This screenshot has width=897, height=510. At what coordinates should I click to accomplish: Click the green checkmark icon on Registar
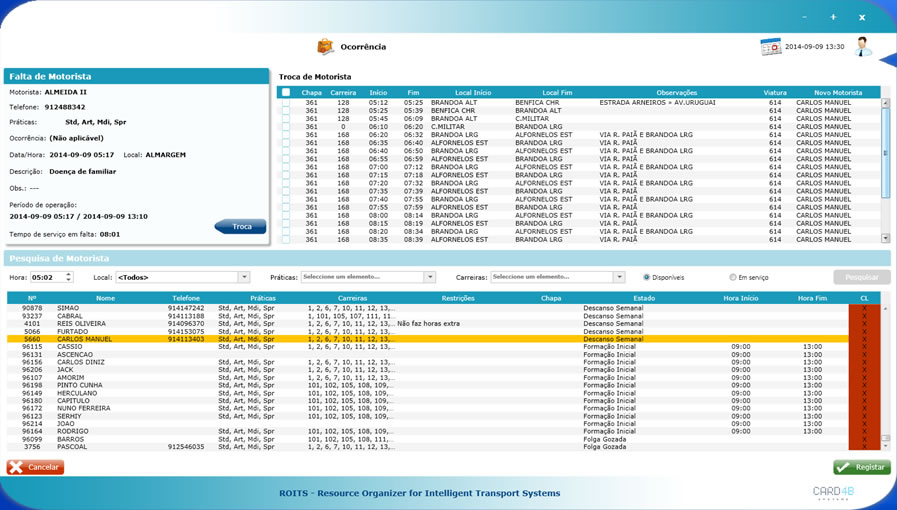pyautogui.click(x=844, y=467)
